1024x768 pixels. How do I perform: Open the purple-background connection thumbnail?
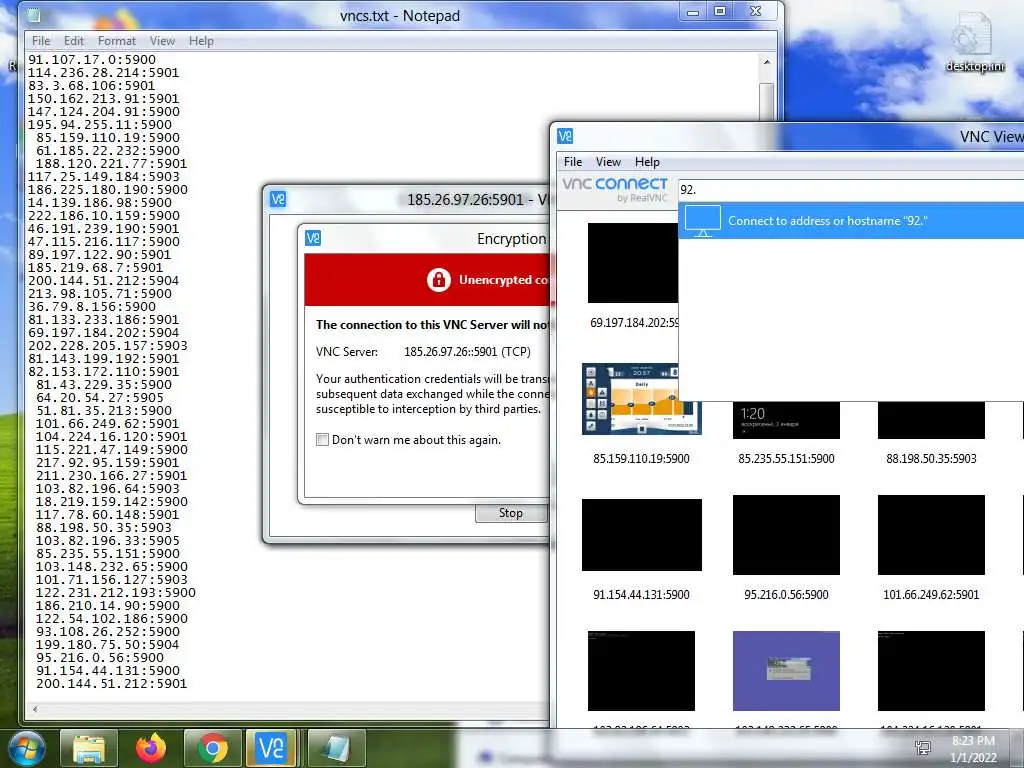tap(786, 671)
